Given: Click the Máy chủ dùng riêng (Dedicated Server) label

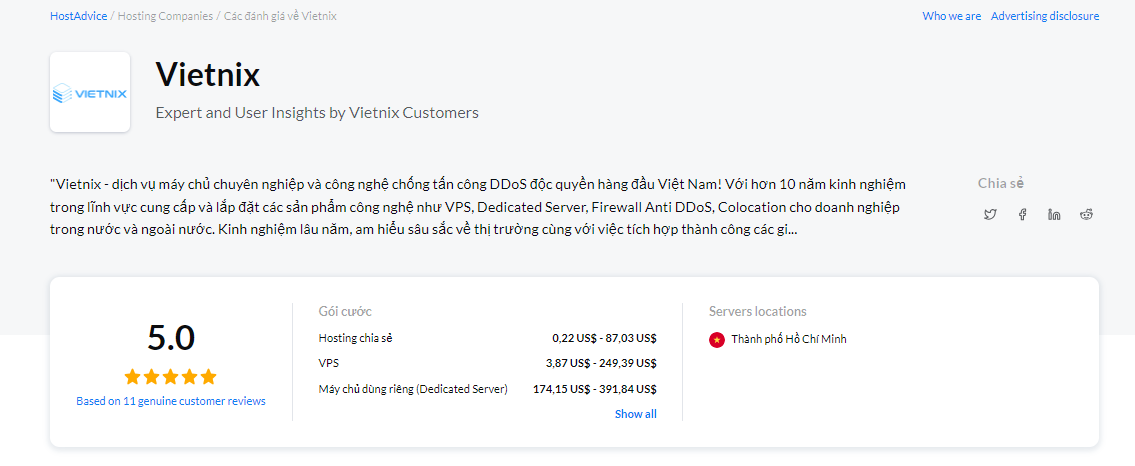Looking at the screenshot, I should (413, 389).
